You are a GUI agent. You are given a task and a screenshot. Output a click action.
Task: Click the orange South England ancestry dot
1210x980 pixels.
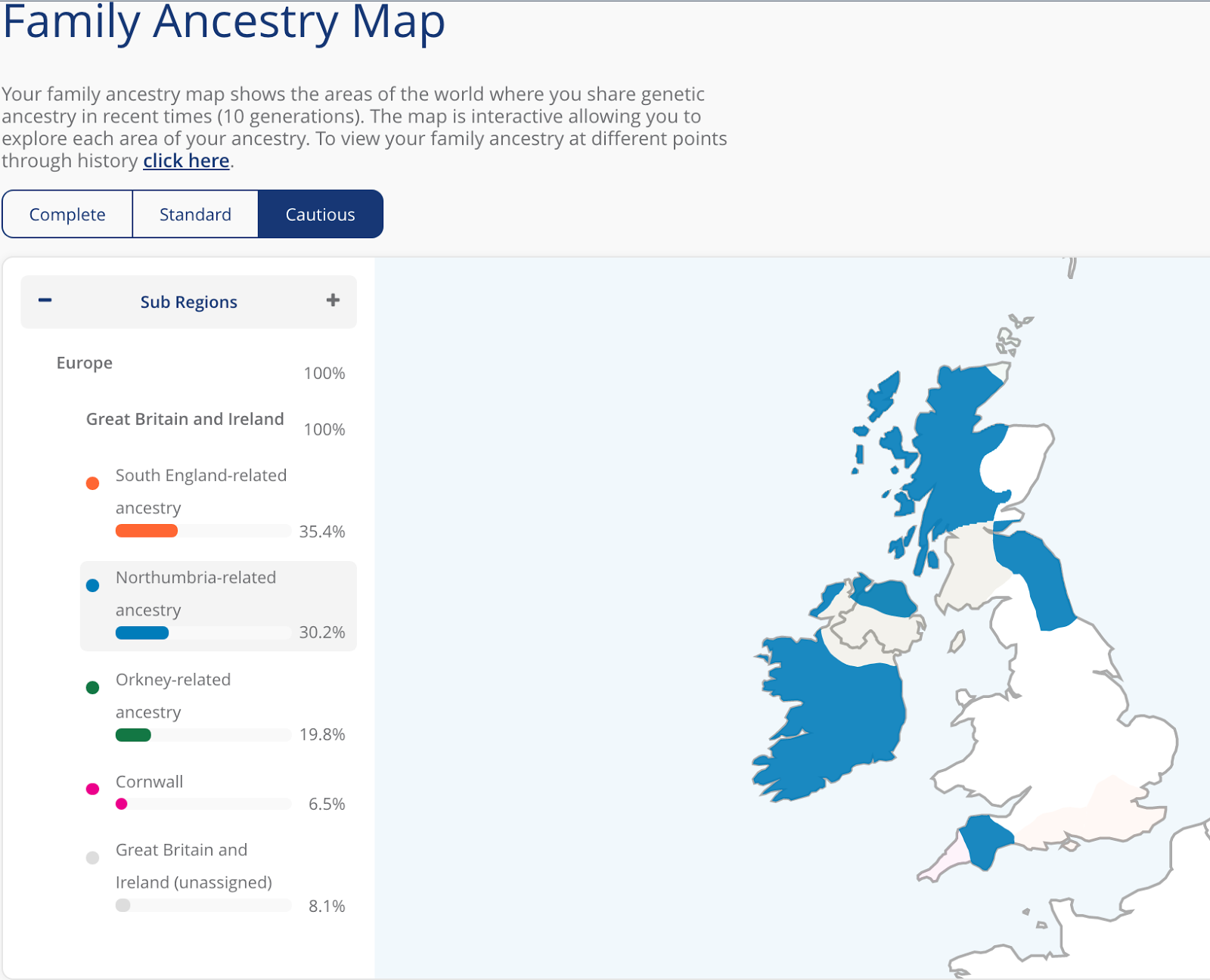(x=92, y=482)
